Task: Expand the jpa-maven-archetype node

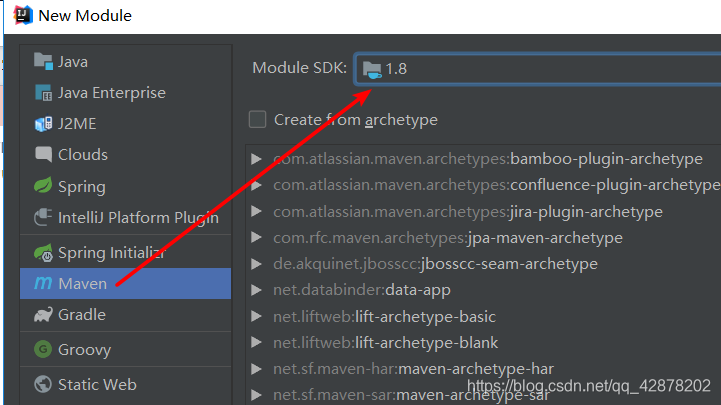Action: pos(257,238)
